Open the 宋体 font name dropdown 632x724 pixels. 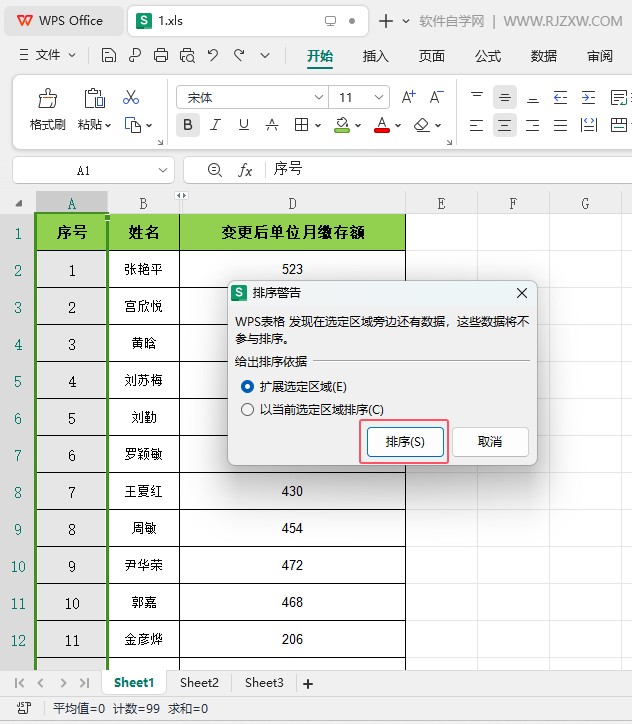click(319, 97)
